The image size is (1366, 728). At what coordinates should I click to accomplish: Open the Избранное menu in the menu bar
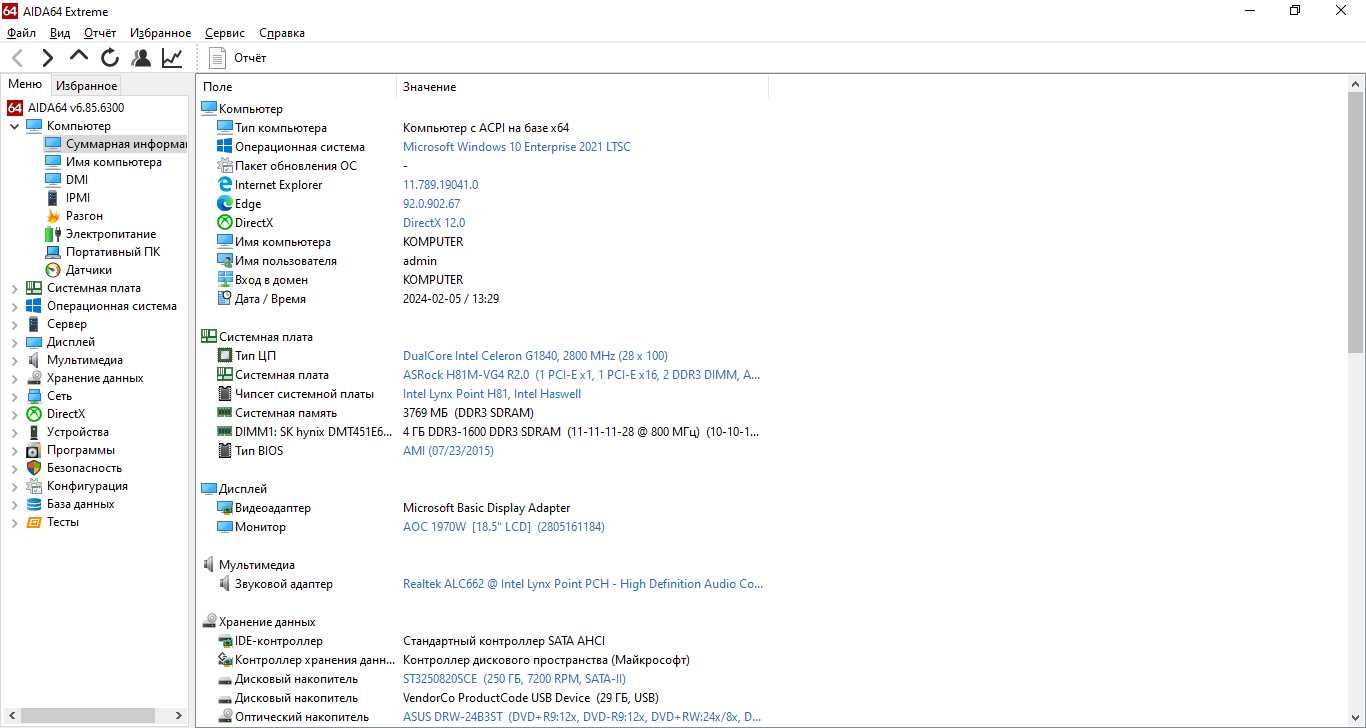160,33
